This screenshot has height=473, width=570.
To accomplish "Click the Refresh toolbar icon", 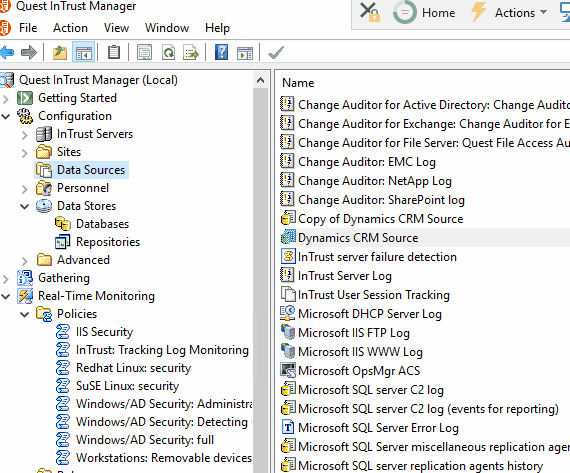I will pos(168,53).
